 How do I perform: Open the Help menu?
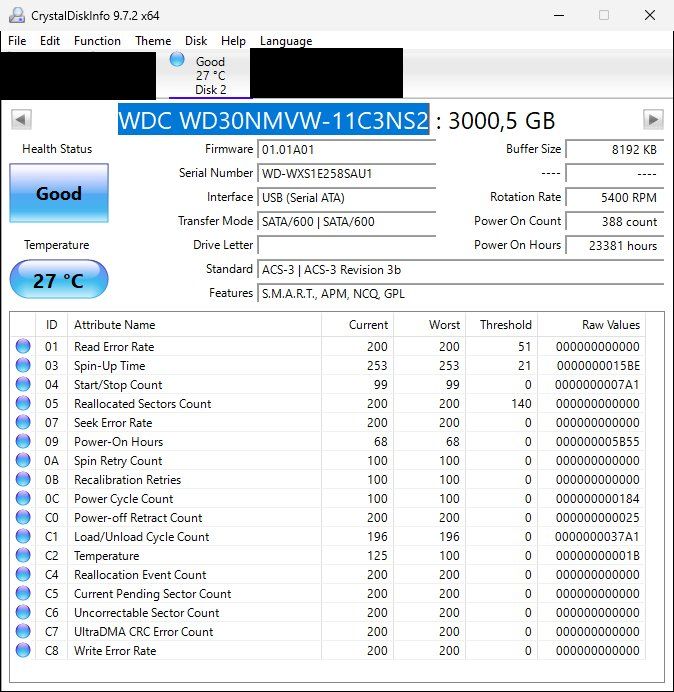pyautogui.click(x=233, y=41)
